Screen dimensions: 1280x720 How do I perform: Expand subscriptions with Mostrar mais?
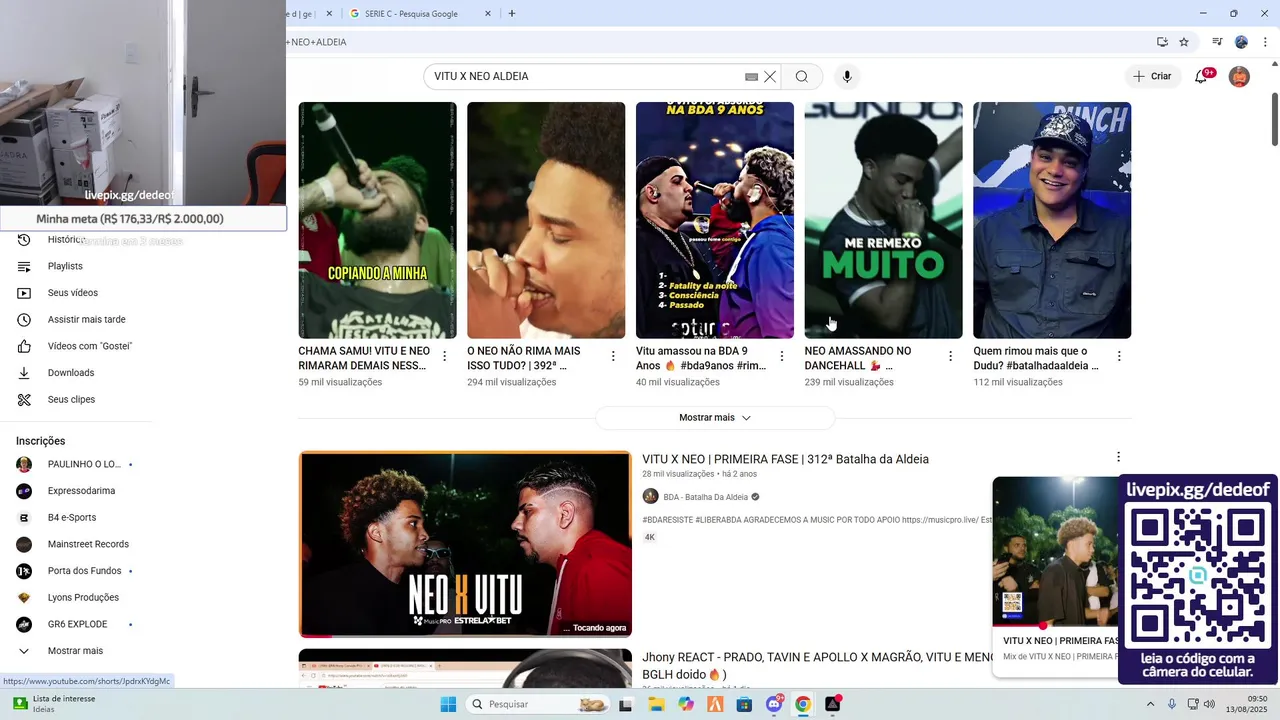76,651
